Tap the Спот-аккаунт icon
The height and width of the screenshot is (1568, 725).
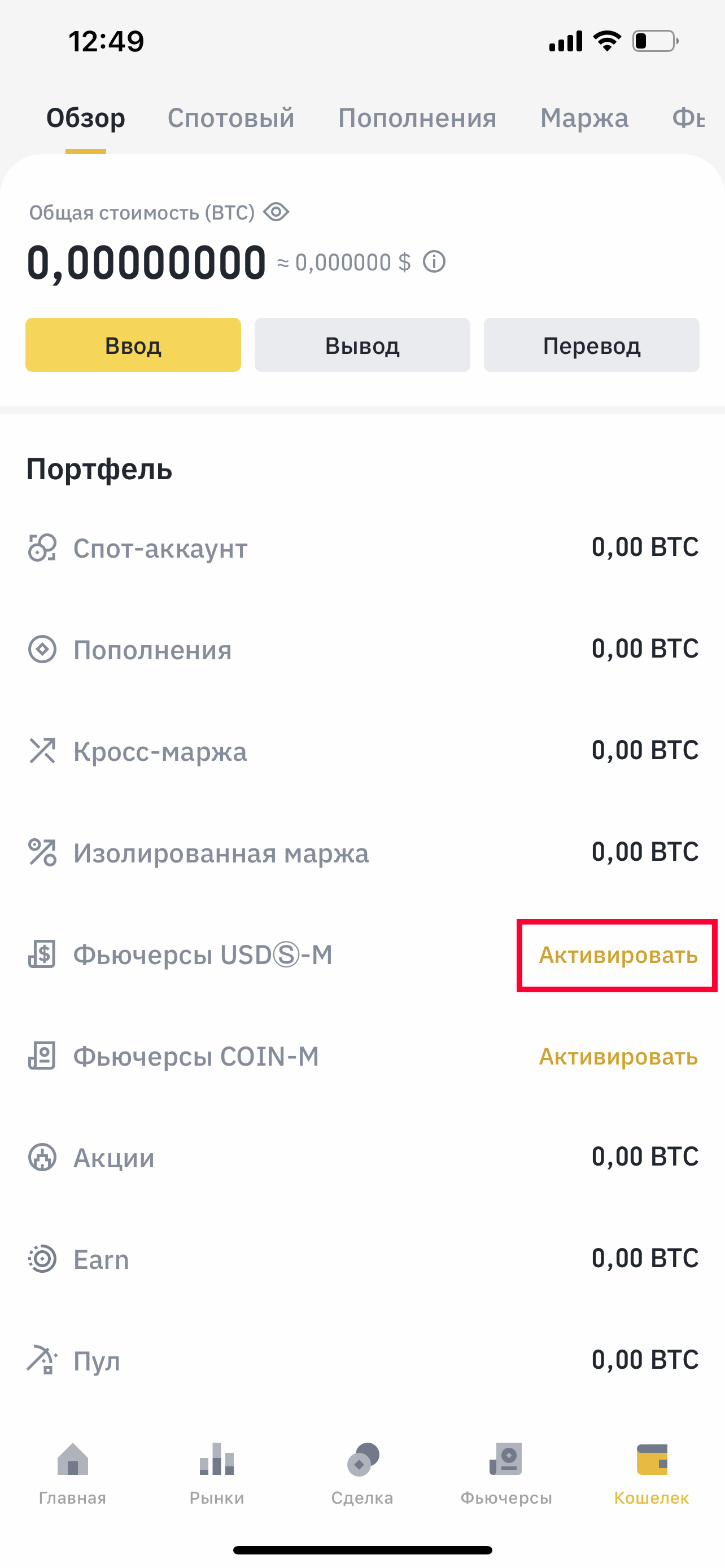(x=42, y=548)
